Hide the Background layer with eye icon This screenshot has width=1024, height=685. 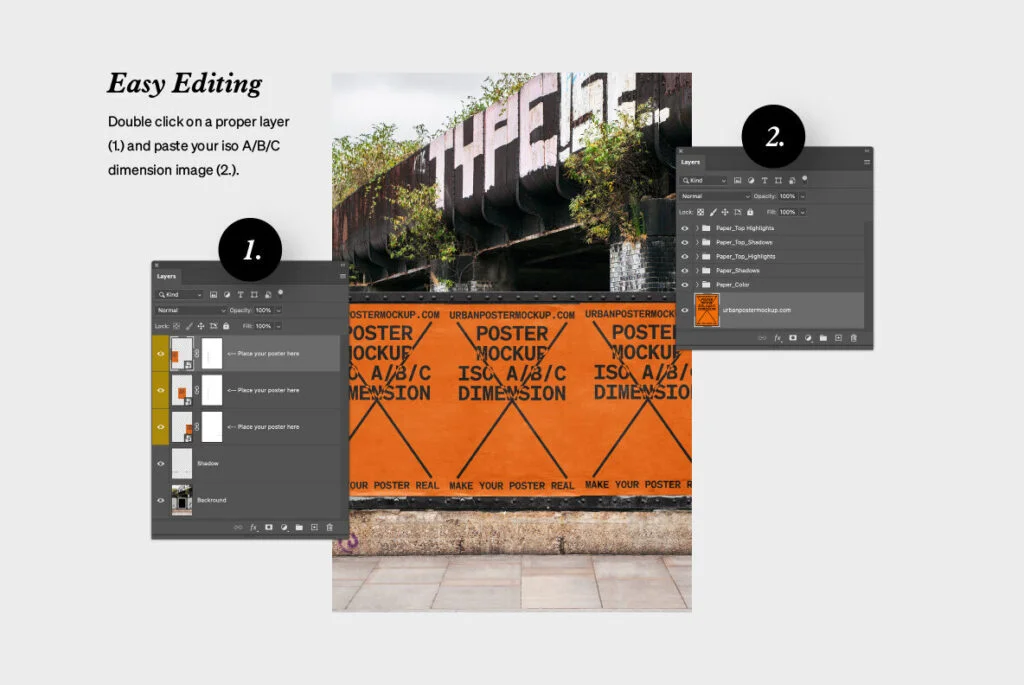tap(160, 500)
